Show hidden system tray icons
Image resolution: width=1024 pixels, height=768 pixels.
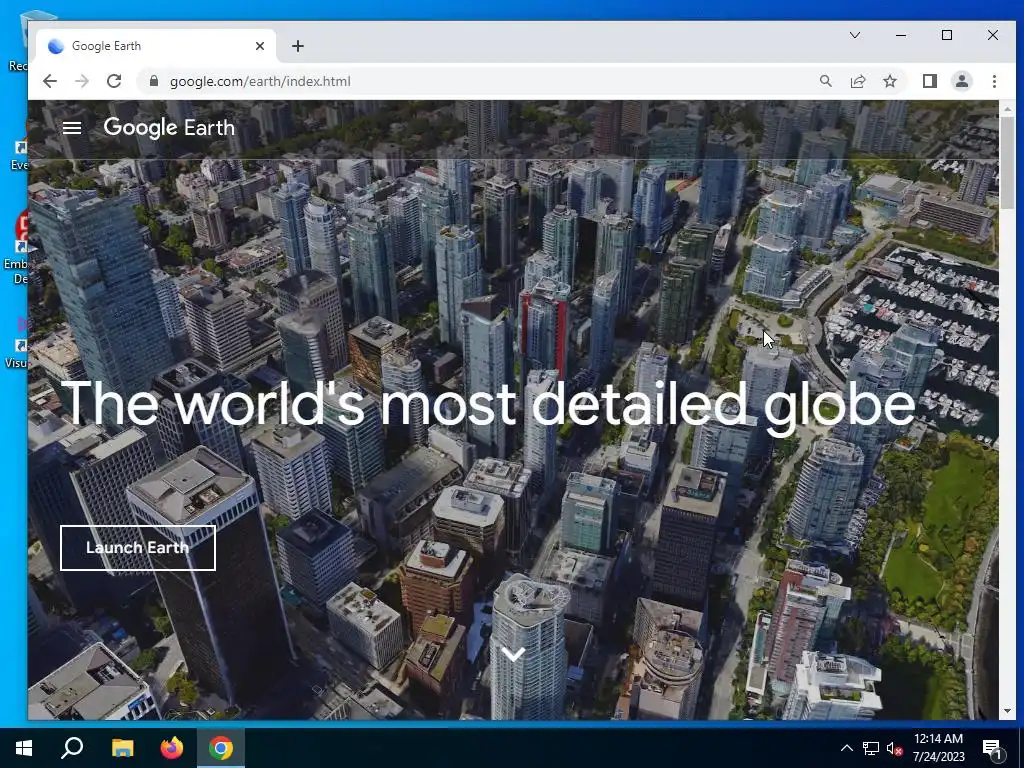click(x=846, y=748)
